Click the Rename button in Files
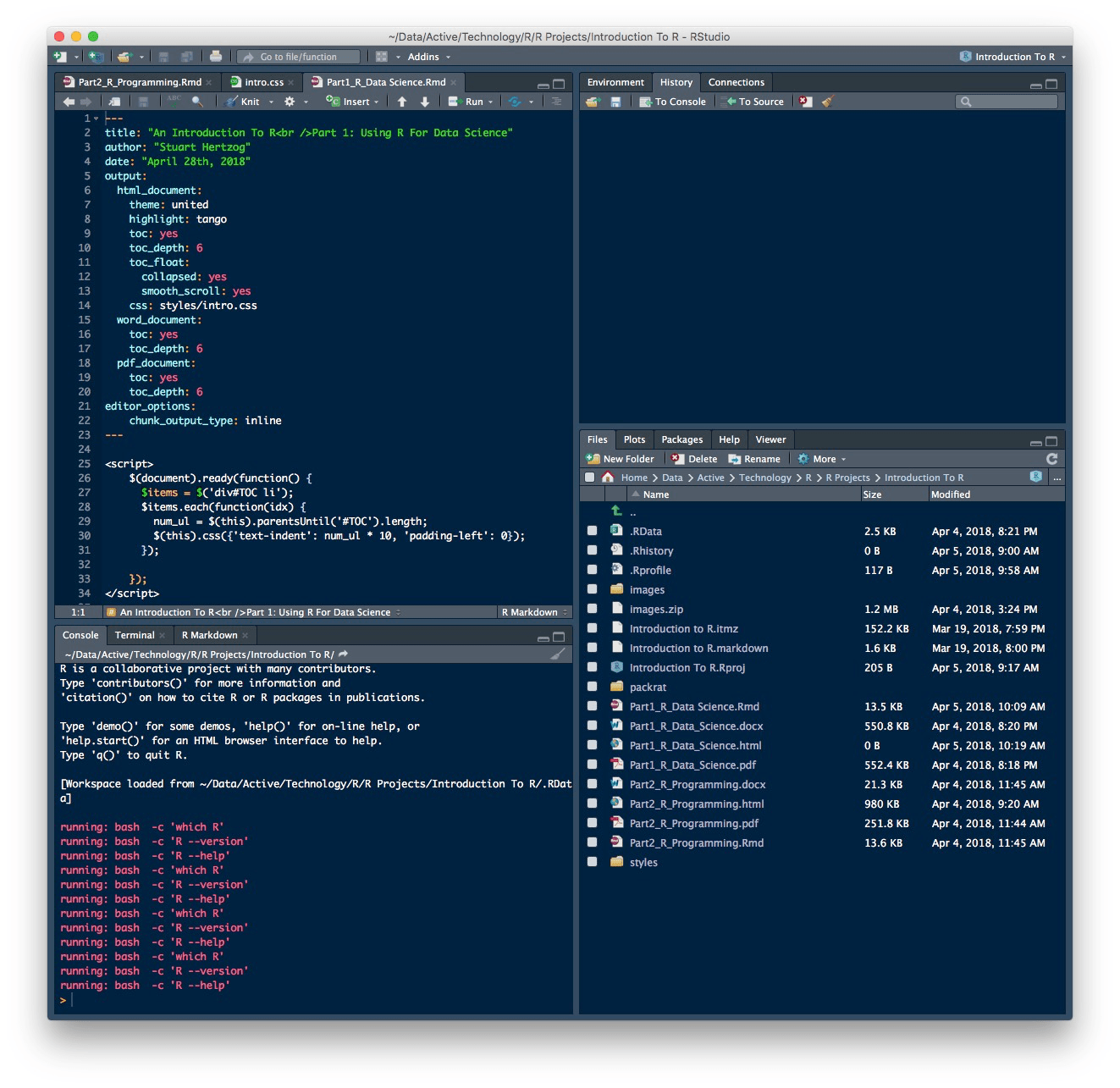Viewport: 1120px width, 1088px height. coord(753,459)
